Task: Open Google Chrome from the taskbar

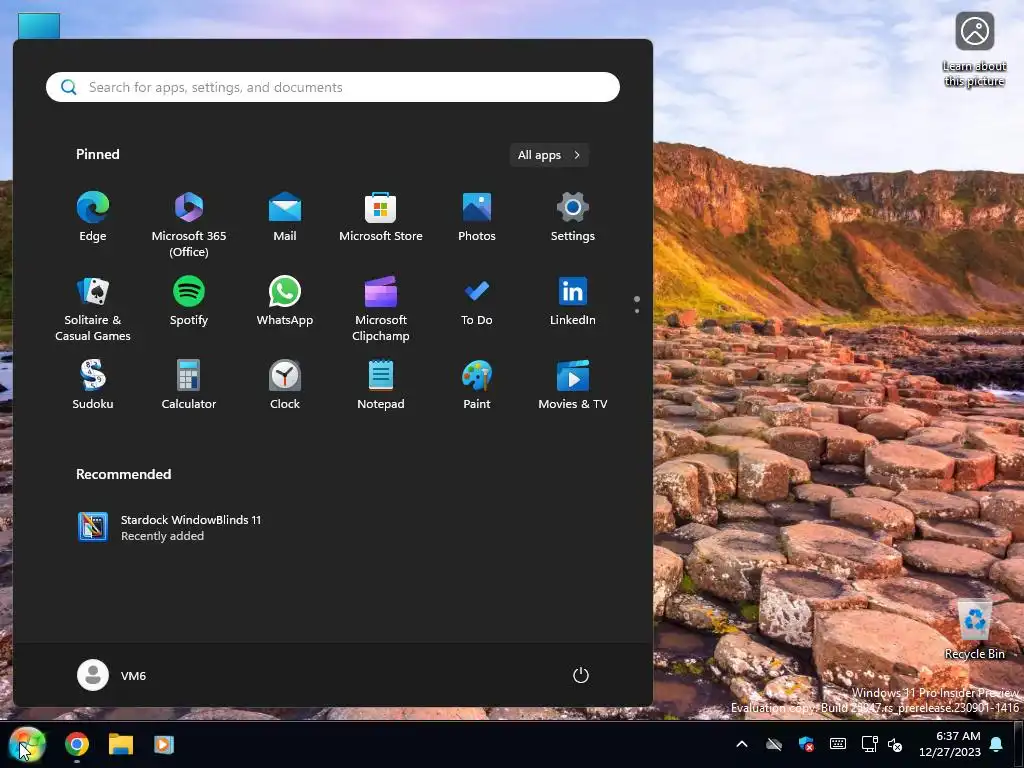Action: point(76,744)
